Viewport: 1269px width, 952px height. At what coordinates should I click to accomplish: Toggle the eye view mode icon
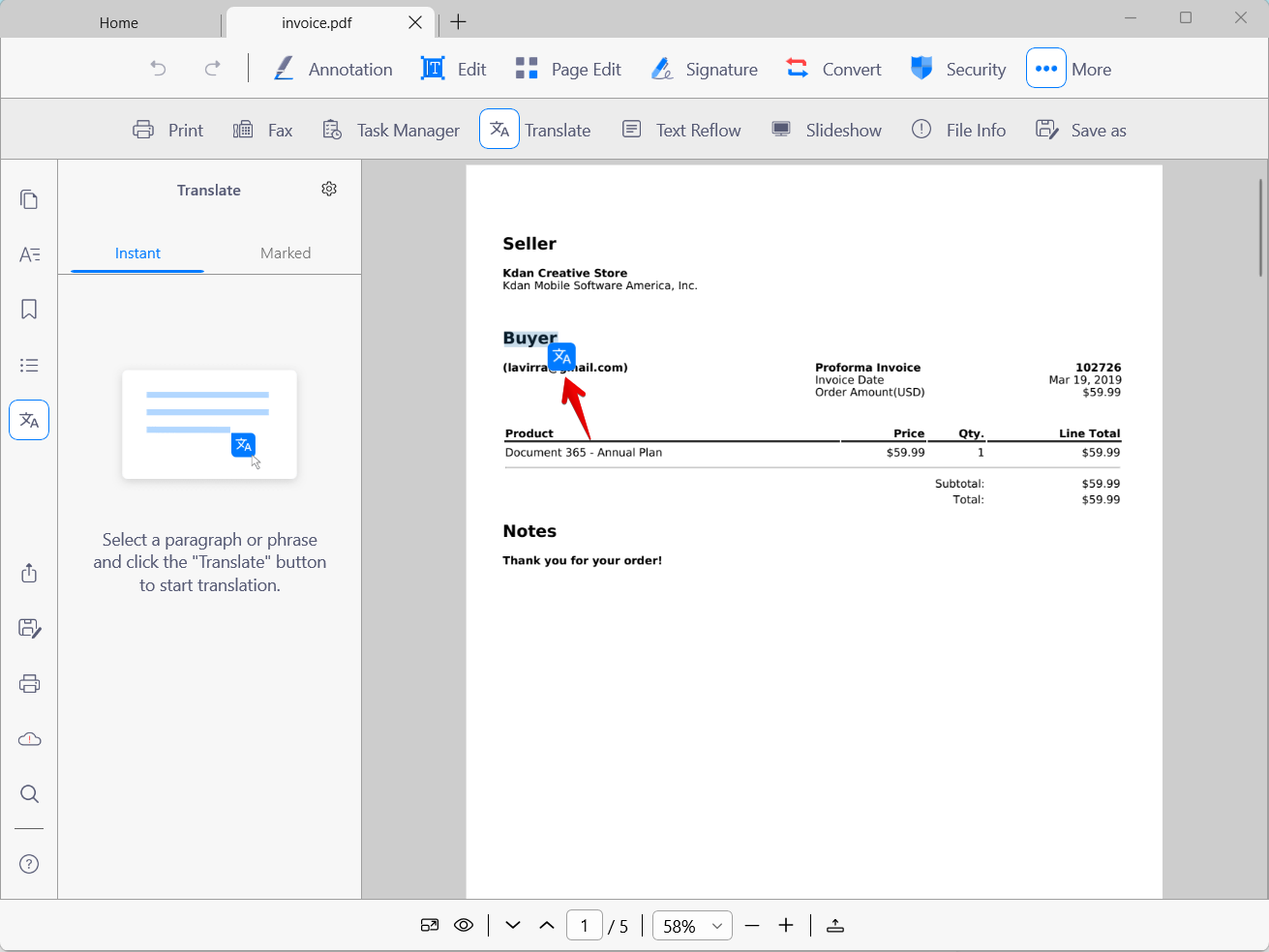(464, 925)
